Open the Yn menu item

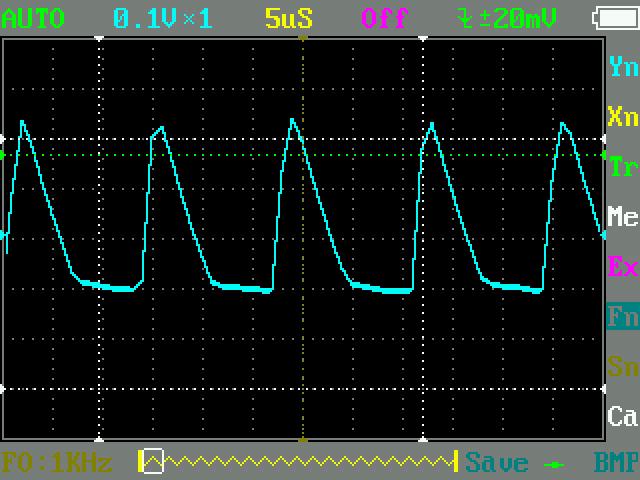pyautogui.click(x=623, y=67)
